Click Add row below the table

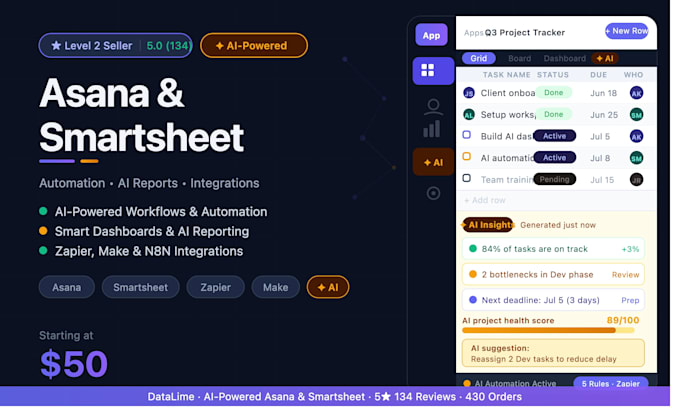coord(485,200)
